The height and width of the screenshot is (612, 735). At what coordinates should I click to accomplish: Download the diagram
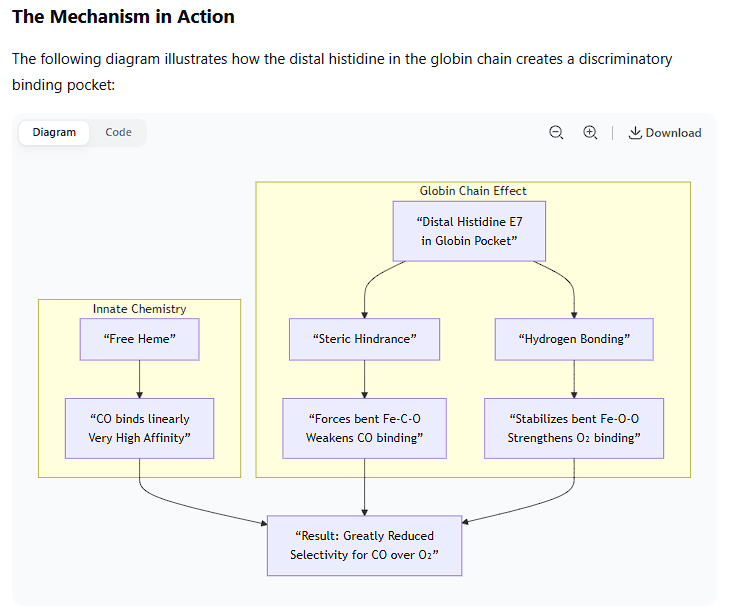pos(664,133)
